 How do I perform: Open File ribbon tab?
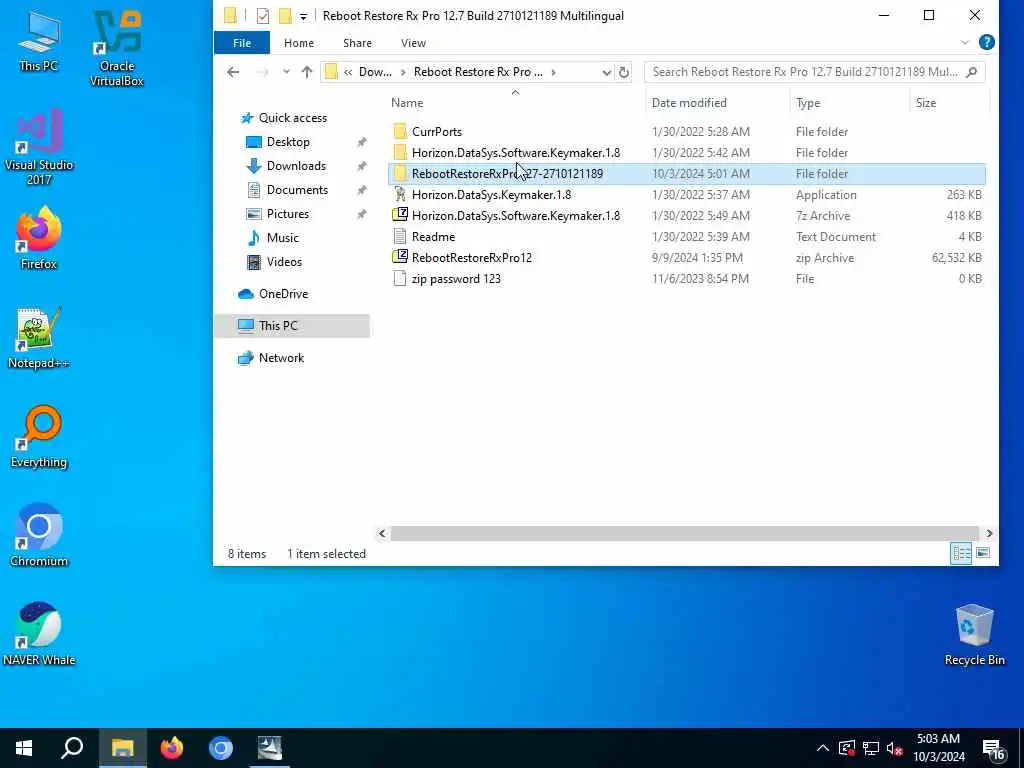point(242,43)
